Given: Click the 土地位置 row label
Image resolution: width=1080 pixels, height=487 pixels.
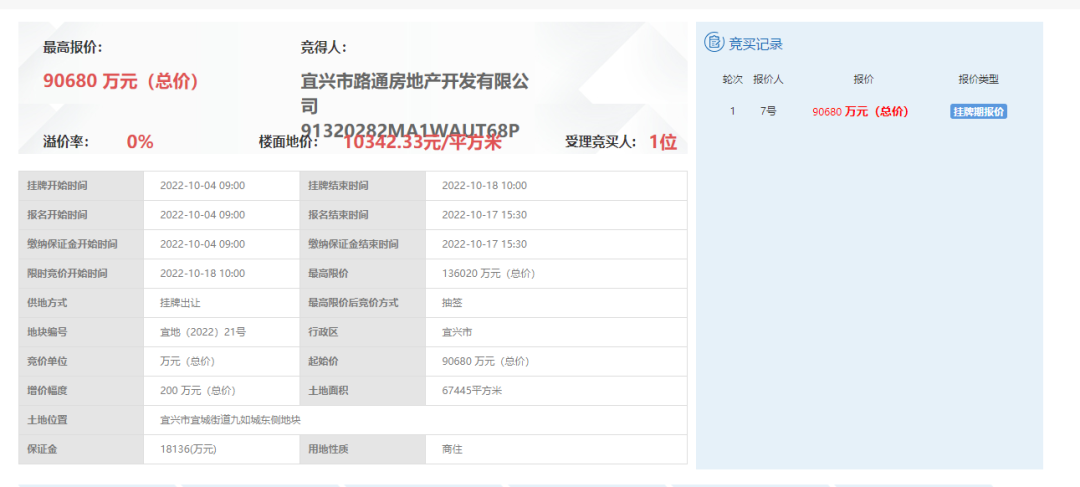Looking at the screenshot, I should [48, 419].
